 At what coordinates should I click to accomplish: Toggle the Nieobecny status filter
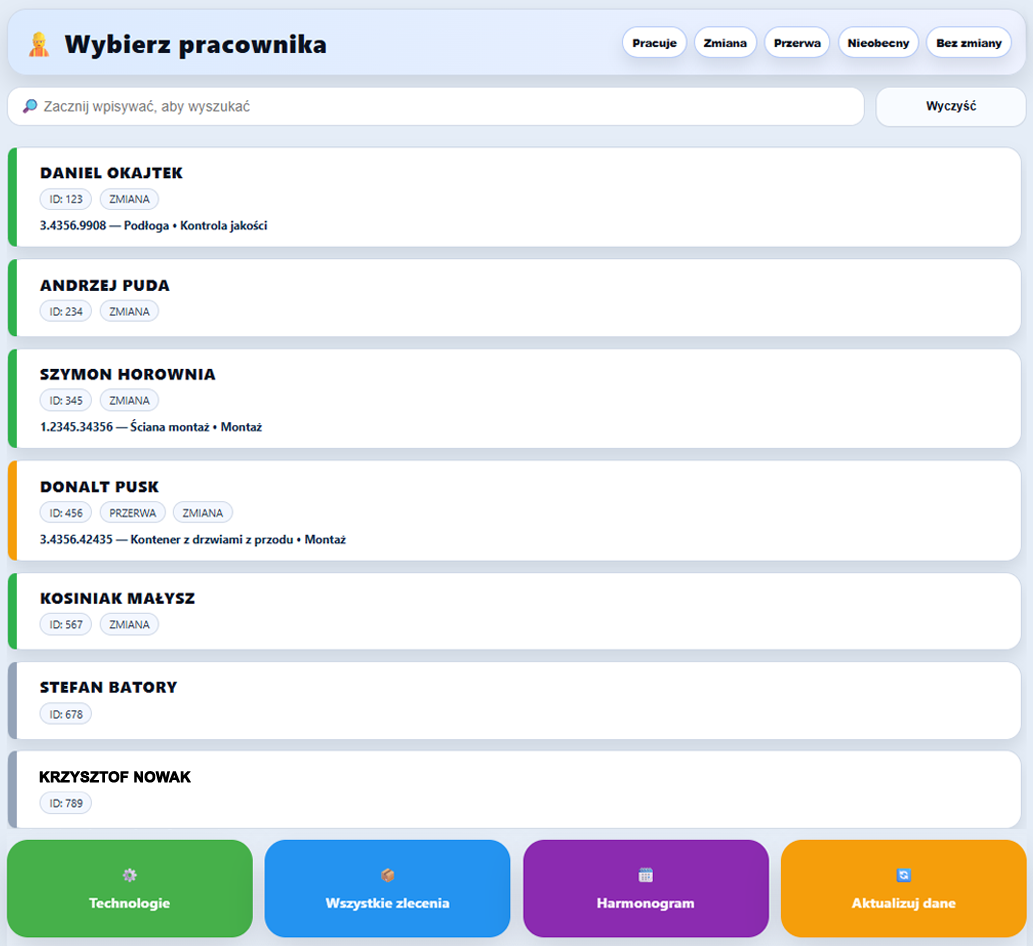coord(878,42)
